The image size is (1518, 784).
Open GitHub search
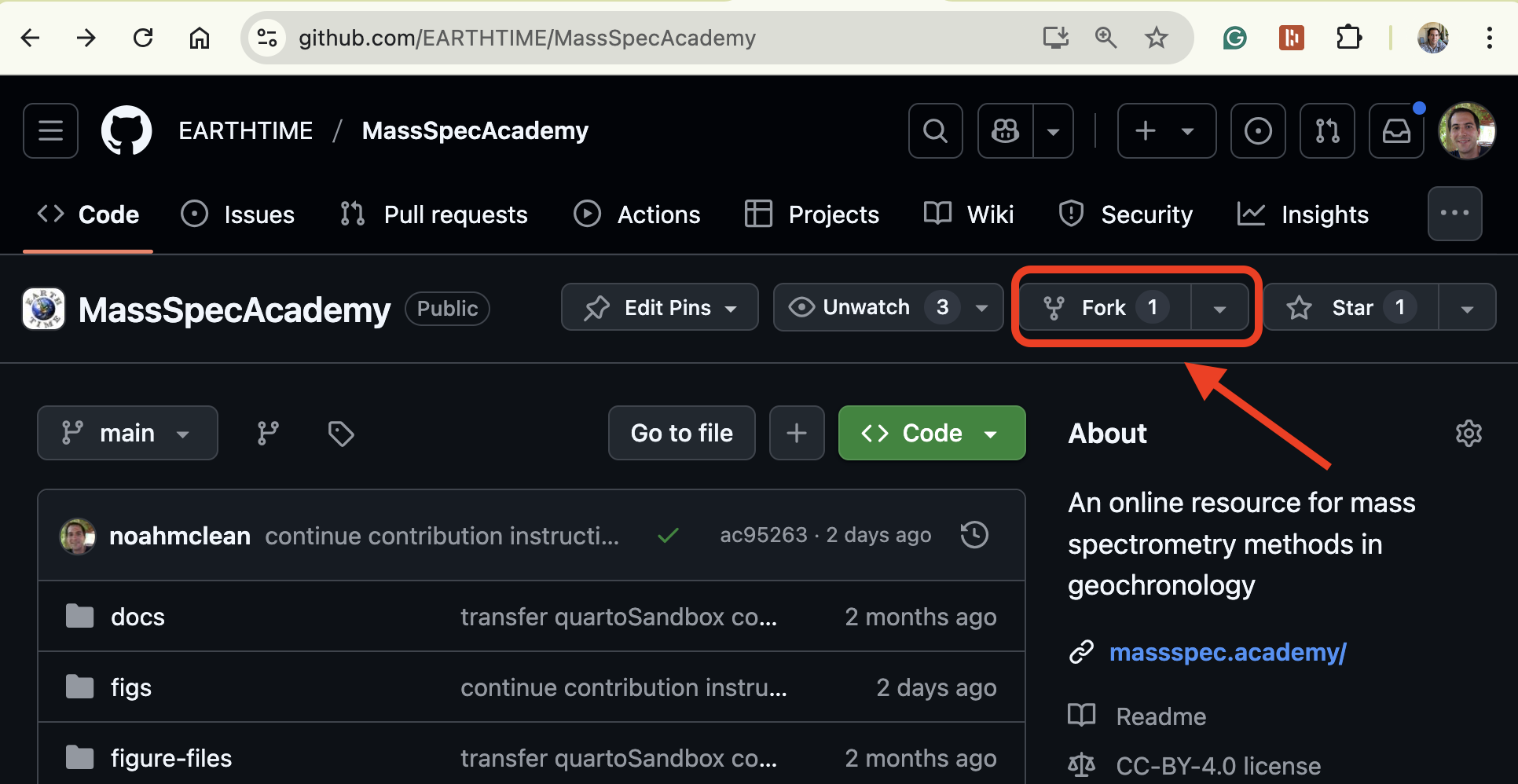tap(935, 130)
